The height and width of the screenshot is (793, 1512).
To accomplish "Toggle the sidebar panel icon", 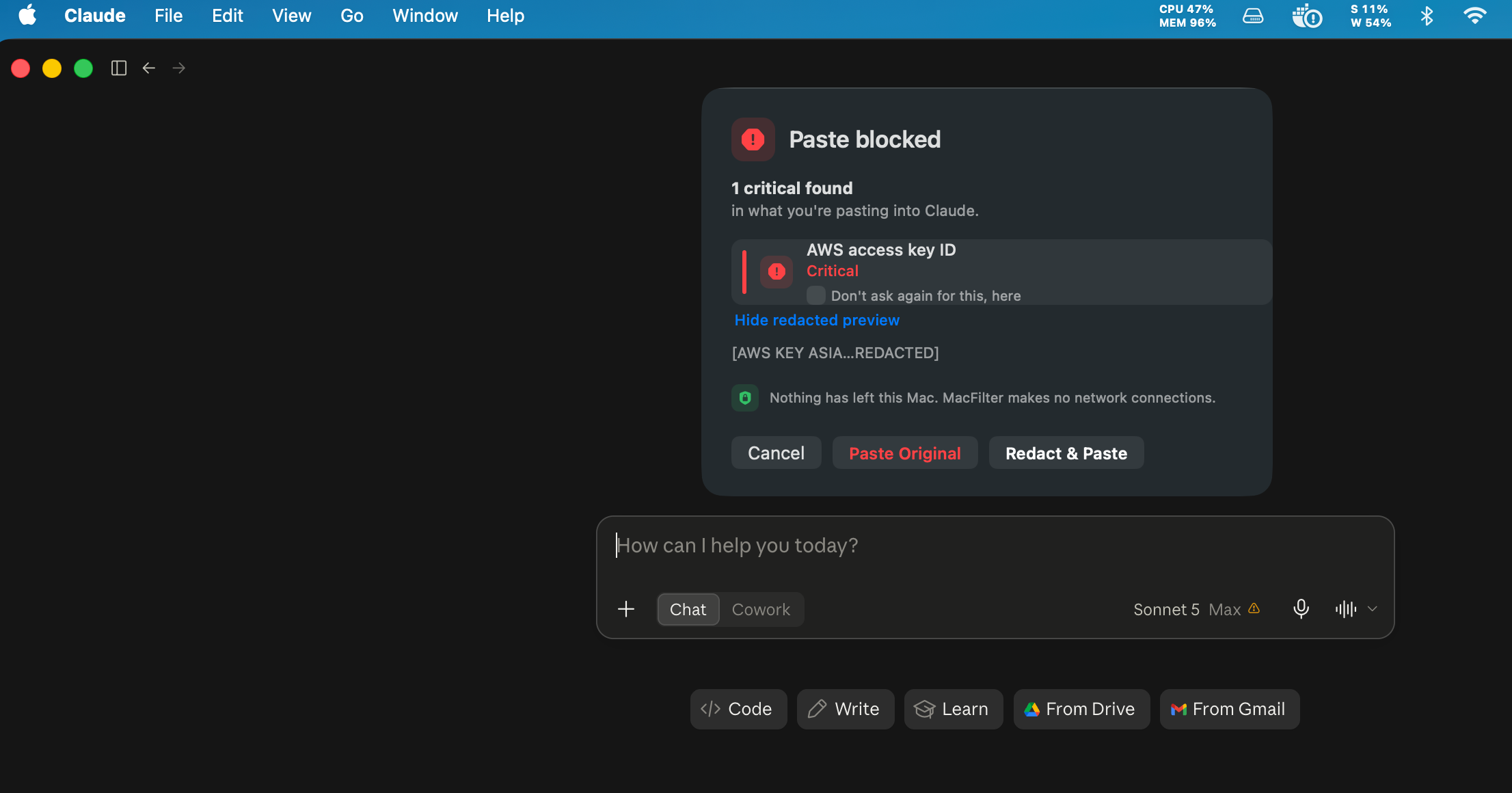I will pos(119,68).
